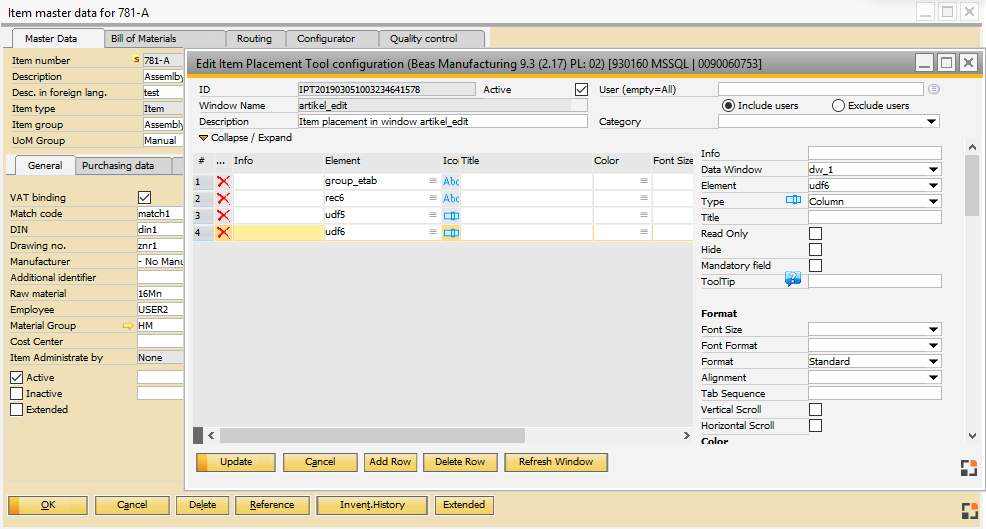Click menu handle icon beside group_etab element
Viewport: 986px width, 529px height.
(433, 181)
